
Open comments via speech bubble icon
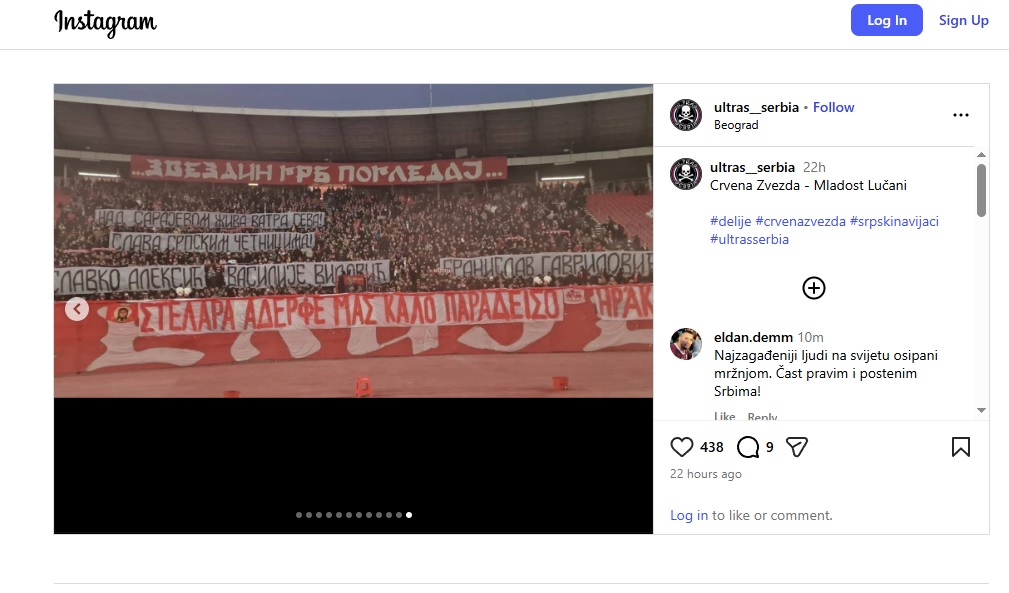748,446
